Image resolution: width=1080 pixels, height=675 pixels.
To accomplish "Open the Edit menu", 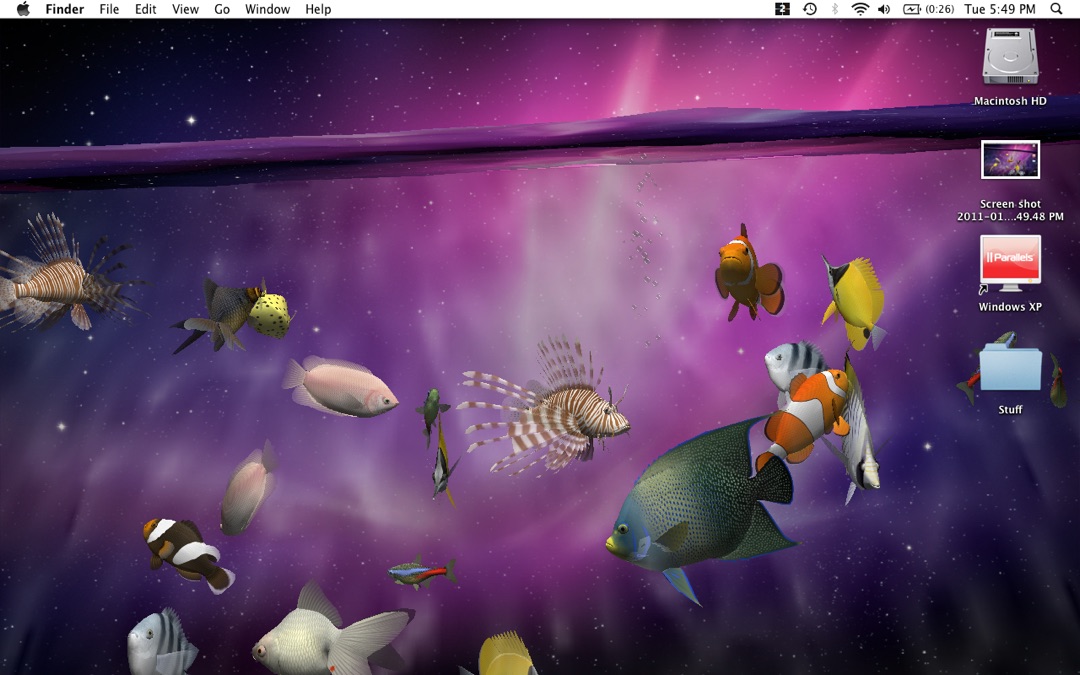I will (145, 9).
